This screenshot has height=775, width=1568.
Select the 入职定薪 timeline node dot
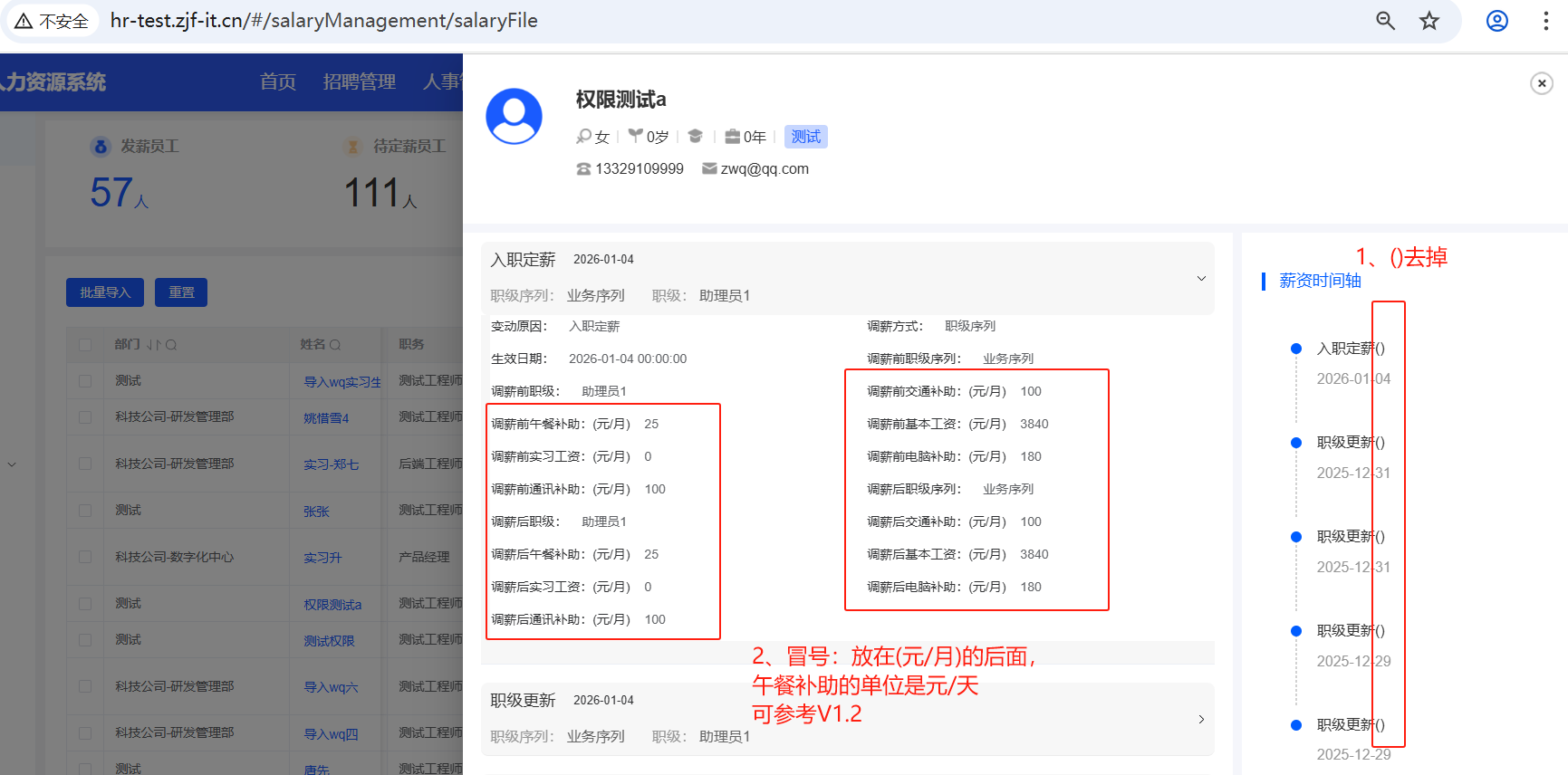tap(1296, 349)
